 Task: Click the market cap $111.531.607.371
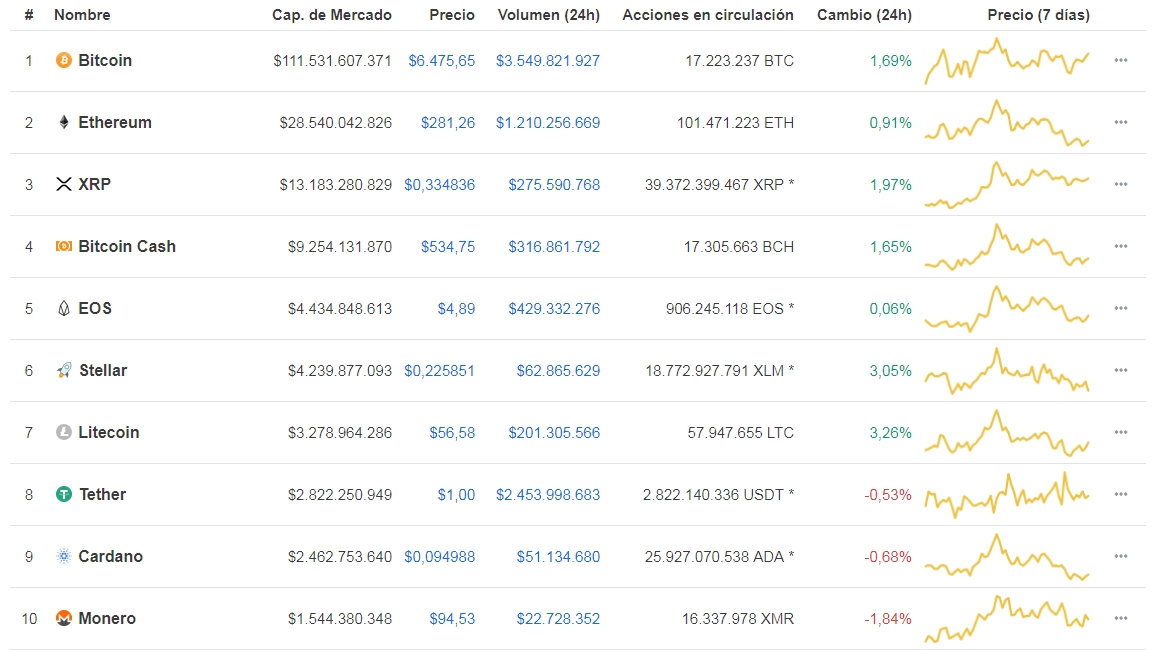tap(332, 60)
